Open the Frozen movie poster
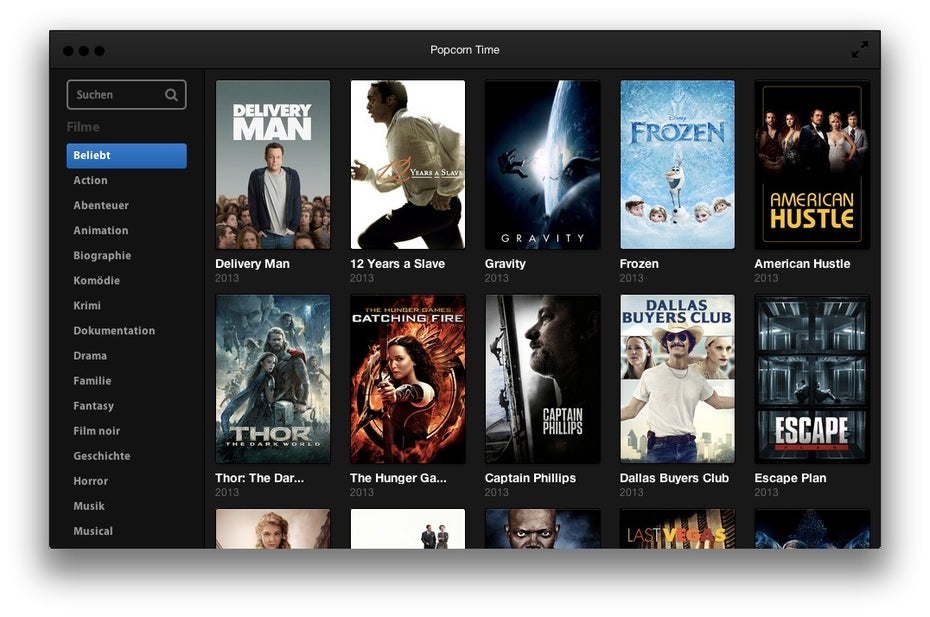The height and width of the screenshot is (617, 930). point(677,164)
